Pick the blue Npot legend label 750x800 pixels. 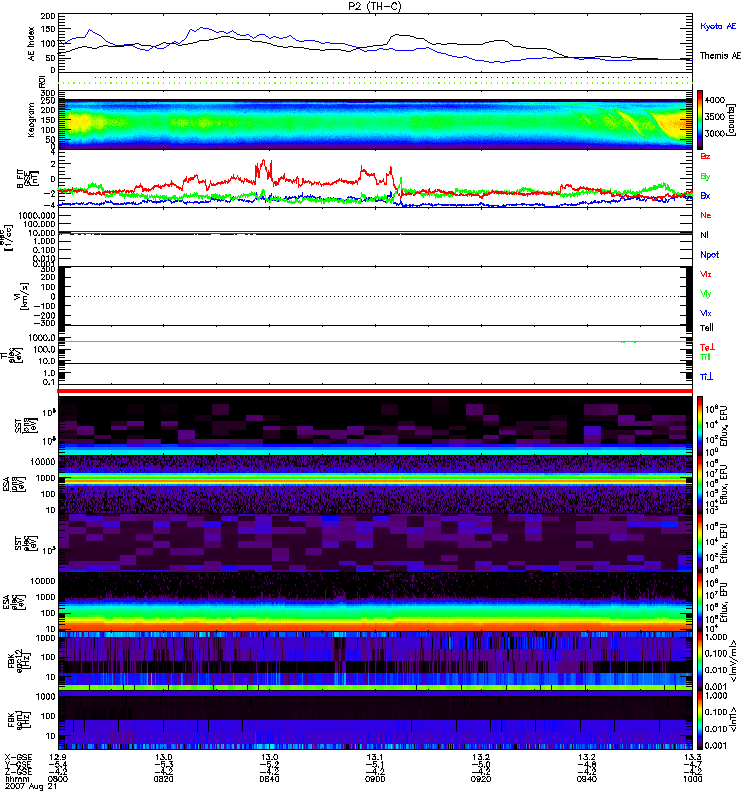(709, 255)
